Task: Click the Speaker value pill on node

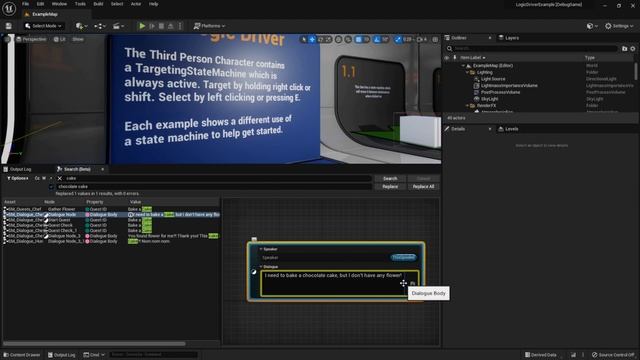Action: pyautogui.click(x=403, y=257)
